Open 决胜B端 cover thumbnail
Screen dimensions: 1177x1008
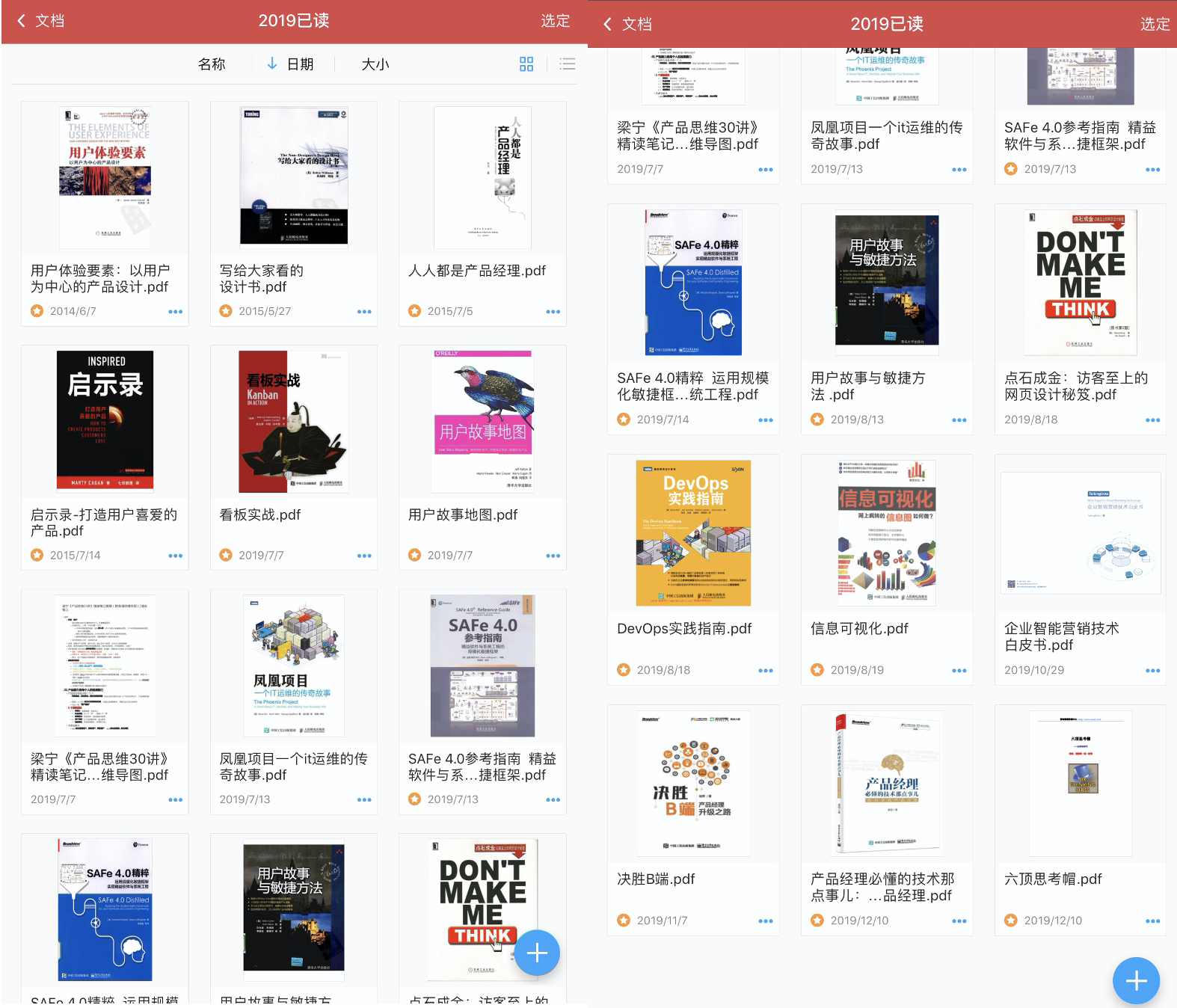point(693,784)
